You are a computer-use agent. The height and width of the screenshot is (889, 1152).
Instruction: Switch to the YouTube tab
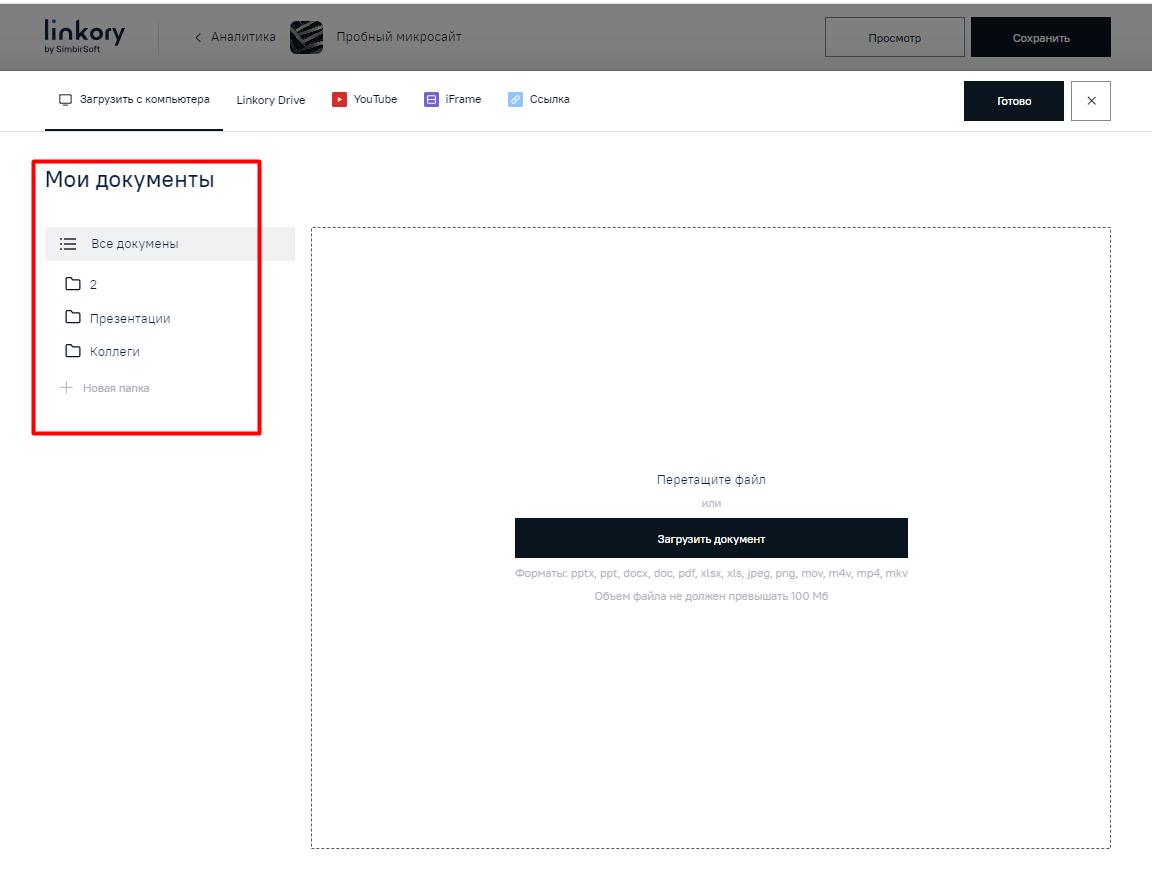click(x=375, y=100)
